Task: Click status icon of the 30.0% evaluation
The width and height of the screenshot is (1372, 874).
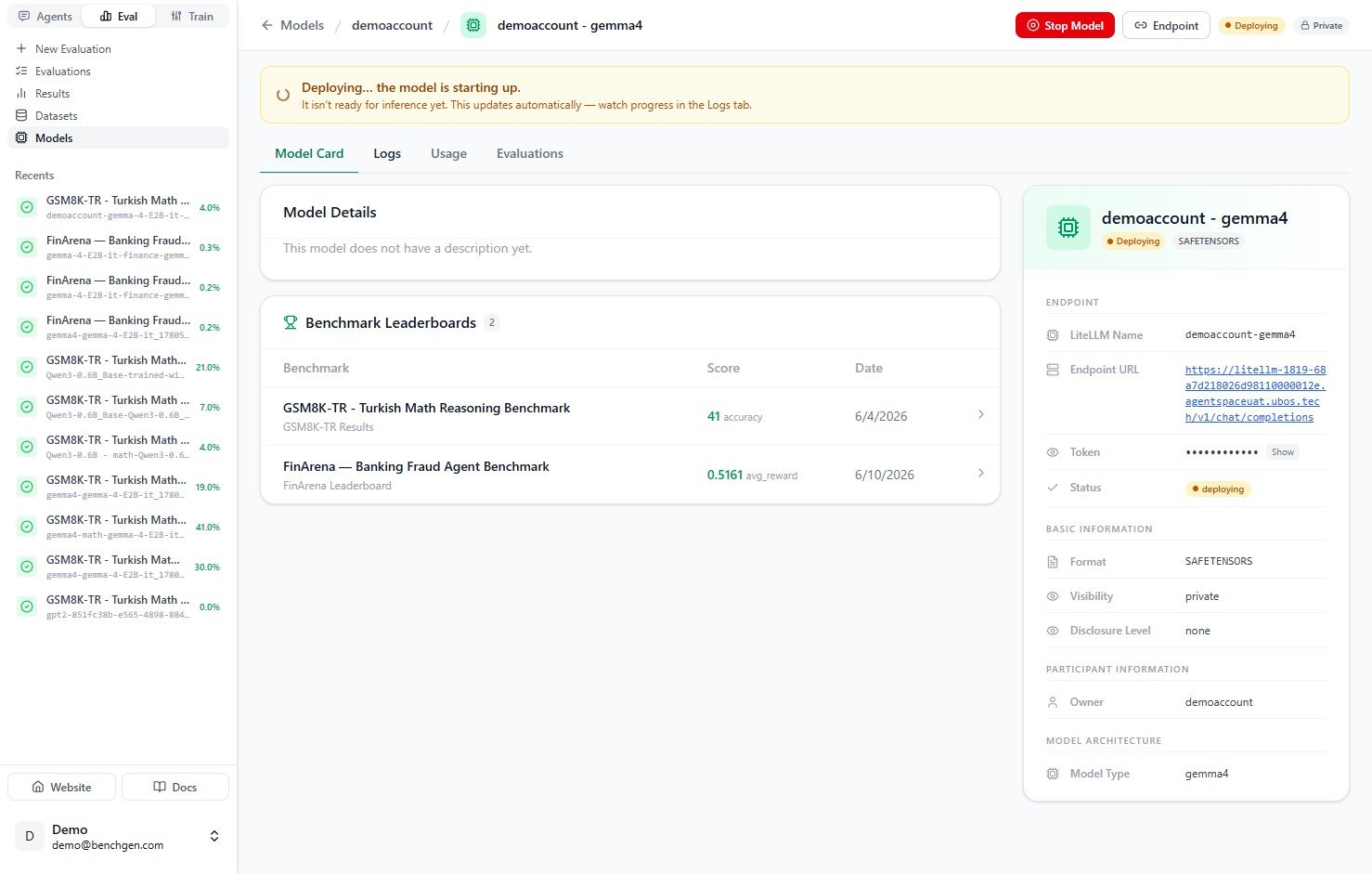Action: pyautogui.click(x=27, y=567)
